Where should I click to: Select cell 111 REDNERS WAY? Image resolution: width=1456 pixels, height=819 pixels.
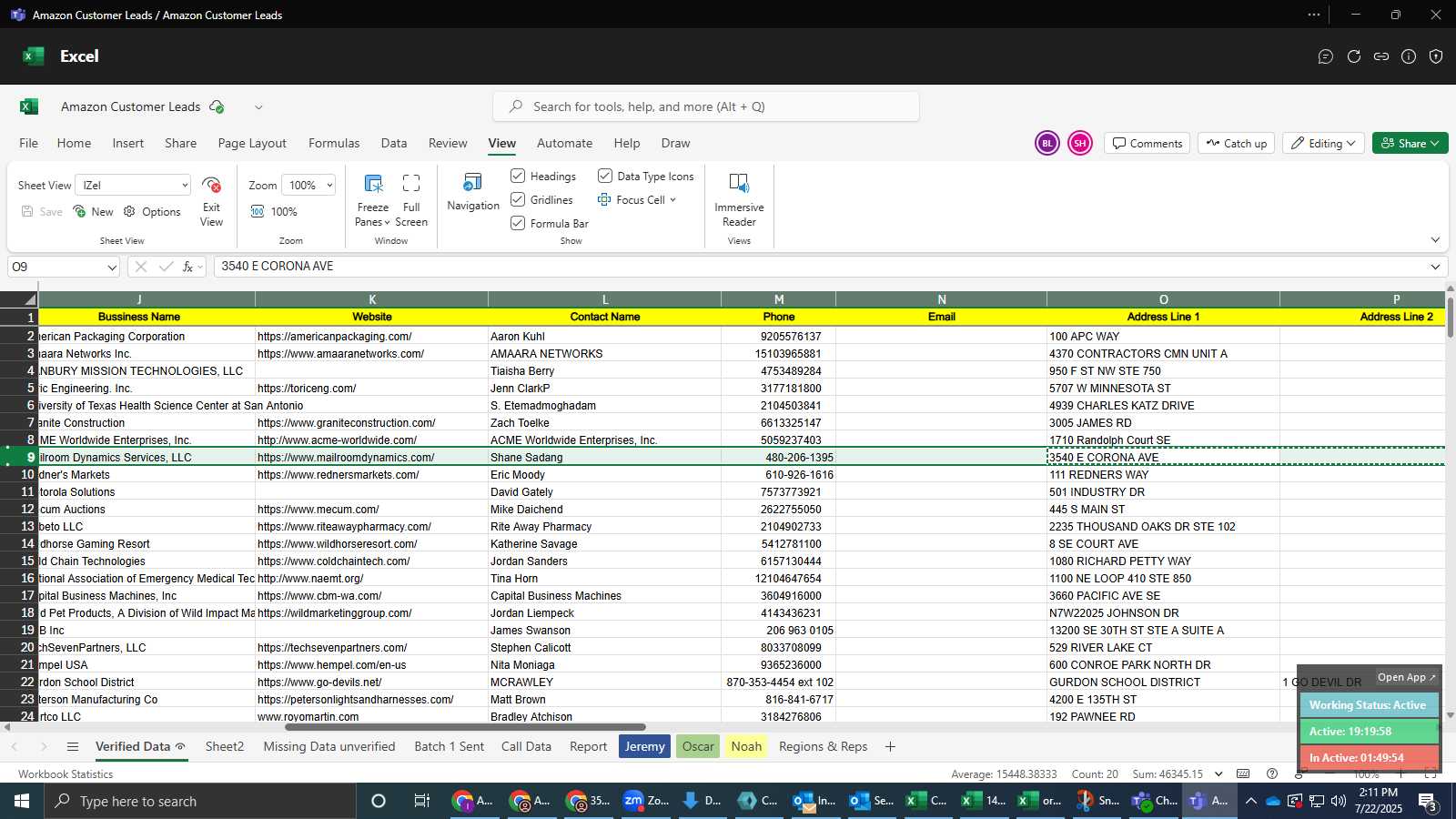1163,475
